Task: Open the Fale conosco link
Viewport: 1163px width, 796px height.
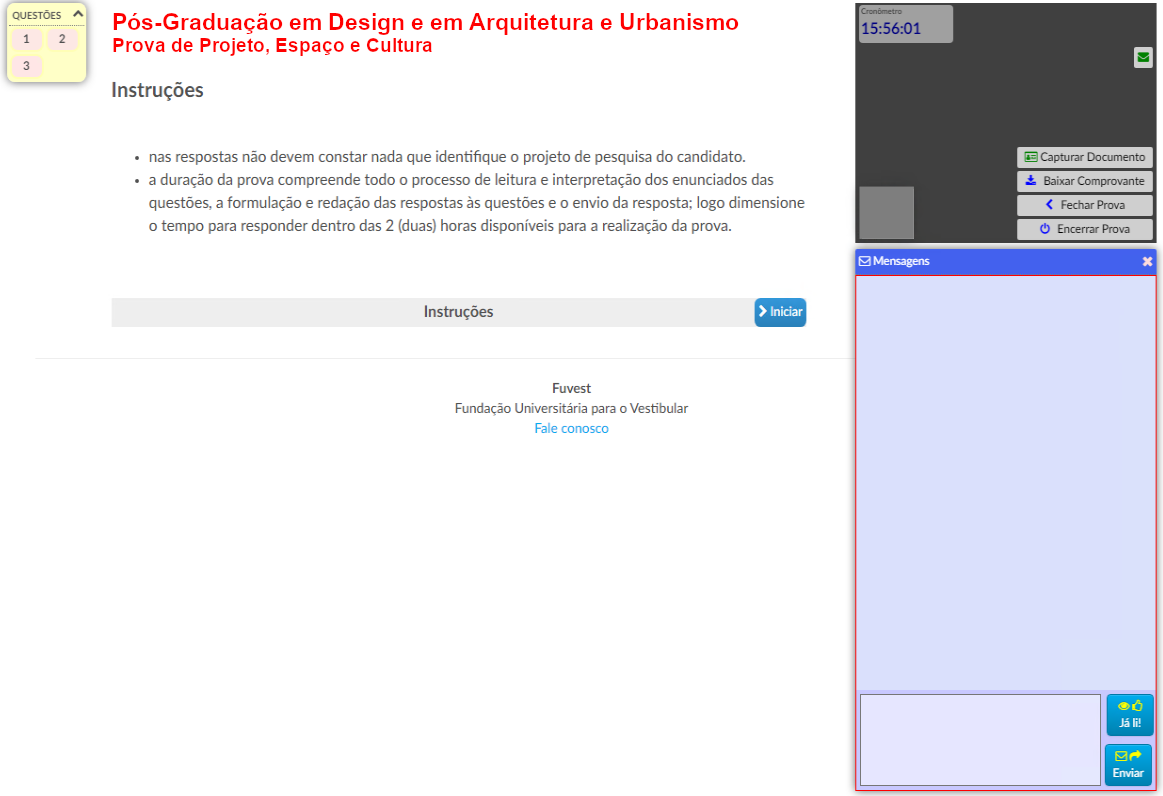Action: [x=571, y=428]
